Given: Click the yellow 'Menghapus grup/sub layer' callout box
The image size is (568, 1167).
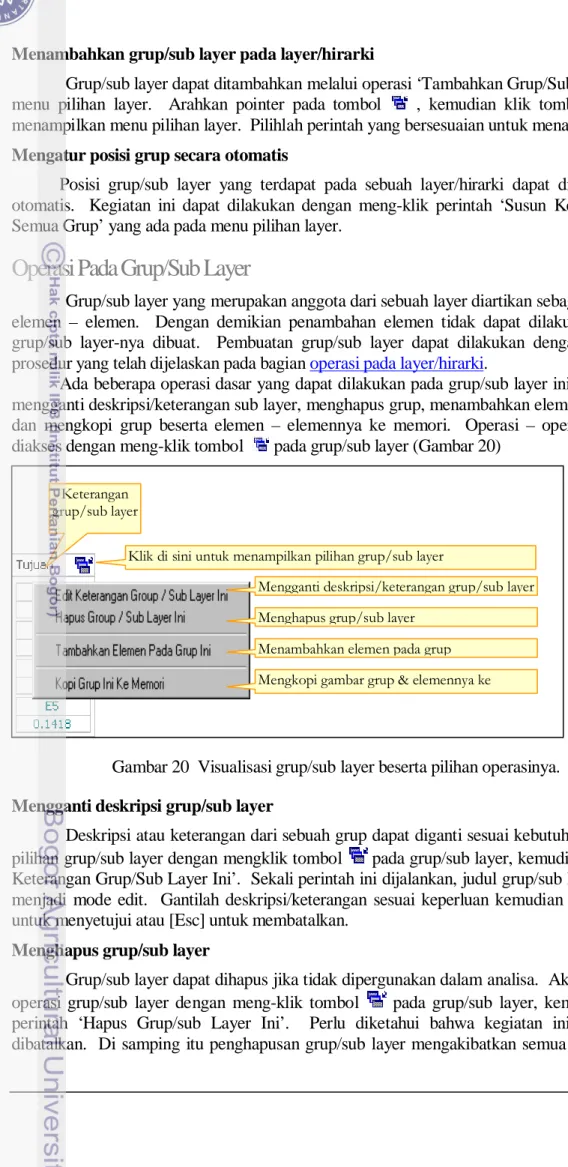Looking at the screenshot, I should (396, 618).
